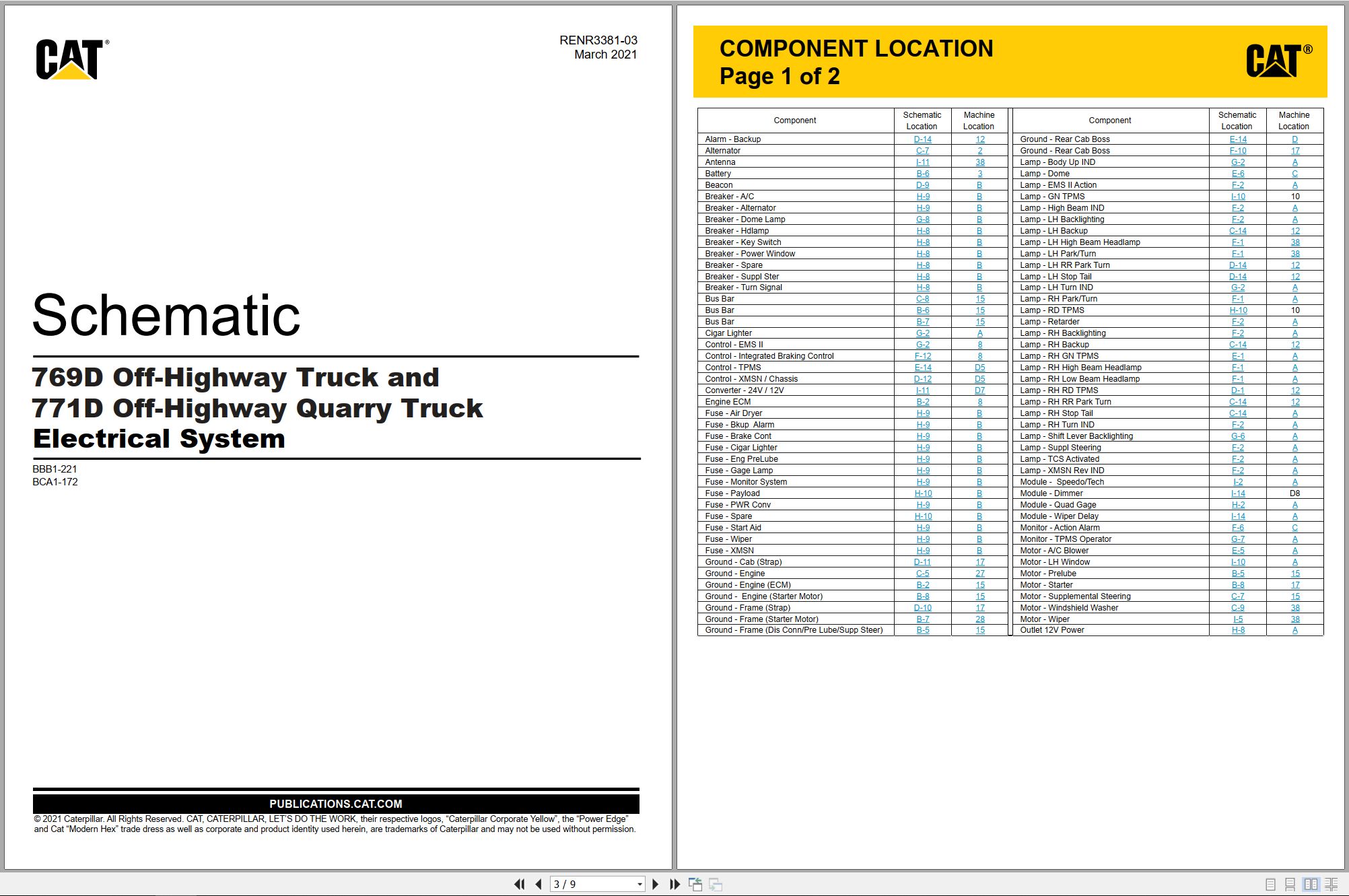Open schematic location E-6 for Lamp - Dome

coord(1237,174)
